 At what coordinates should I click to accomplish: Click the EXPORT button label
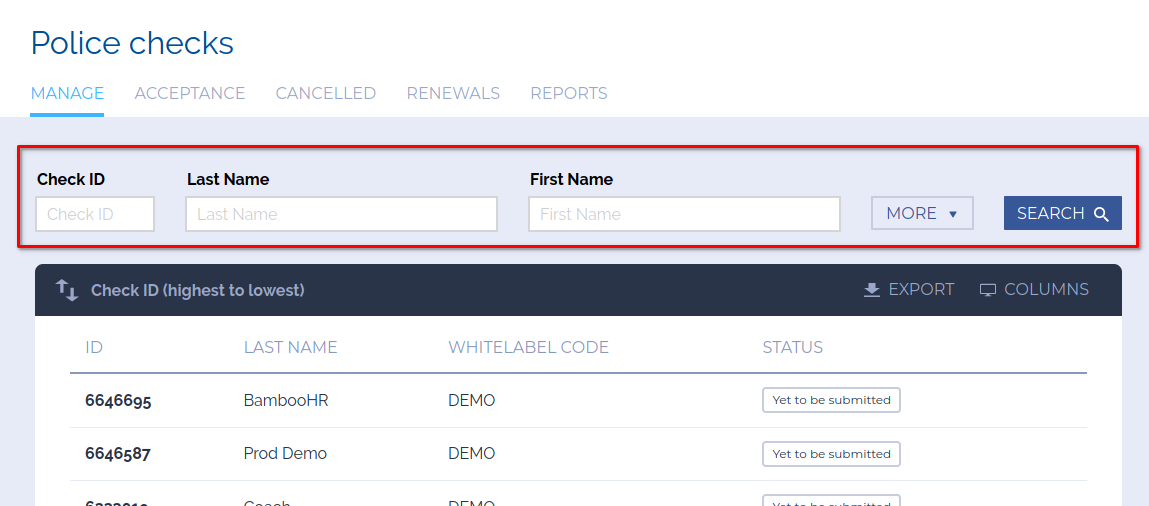pos(921,290)
